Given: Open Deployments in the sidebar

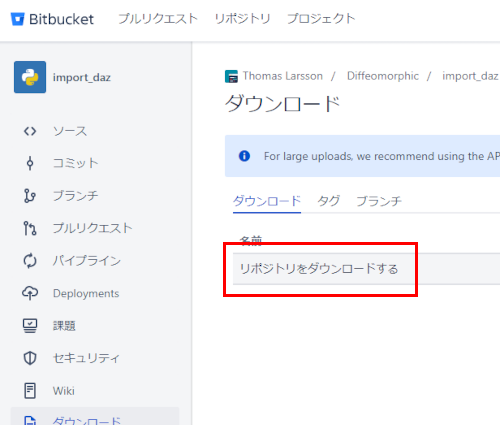Looking at the screenshot, I should (86, 293).
